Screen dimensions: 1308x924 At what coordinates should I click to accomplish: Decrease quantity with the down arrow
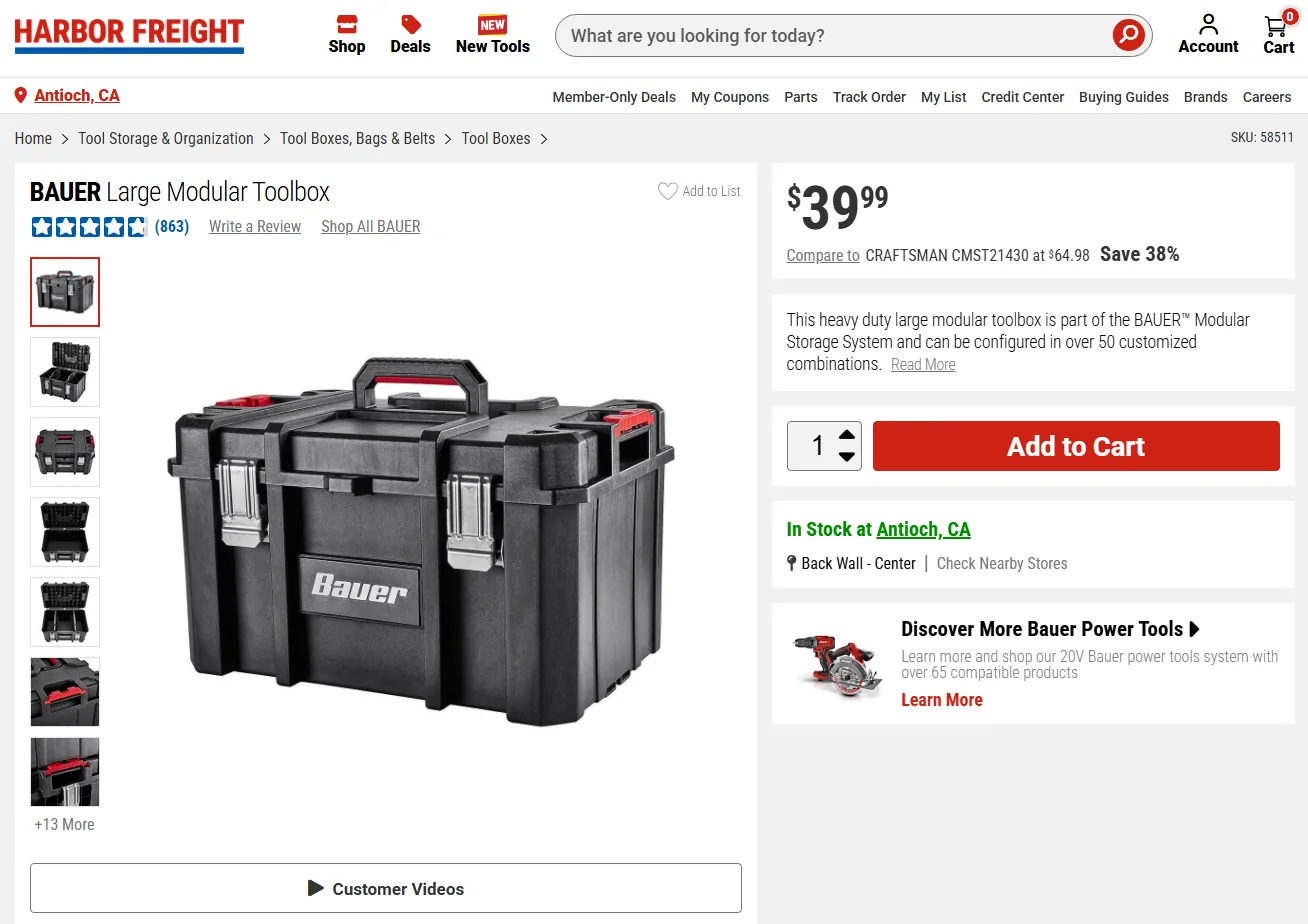846,457
